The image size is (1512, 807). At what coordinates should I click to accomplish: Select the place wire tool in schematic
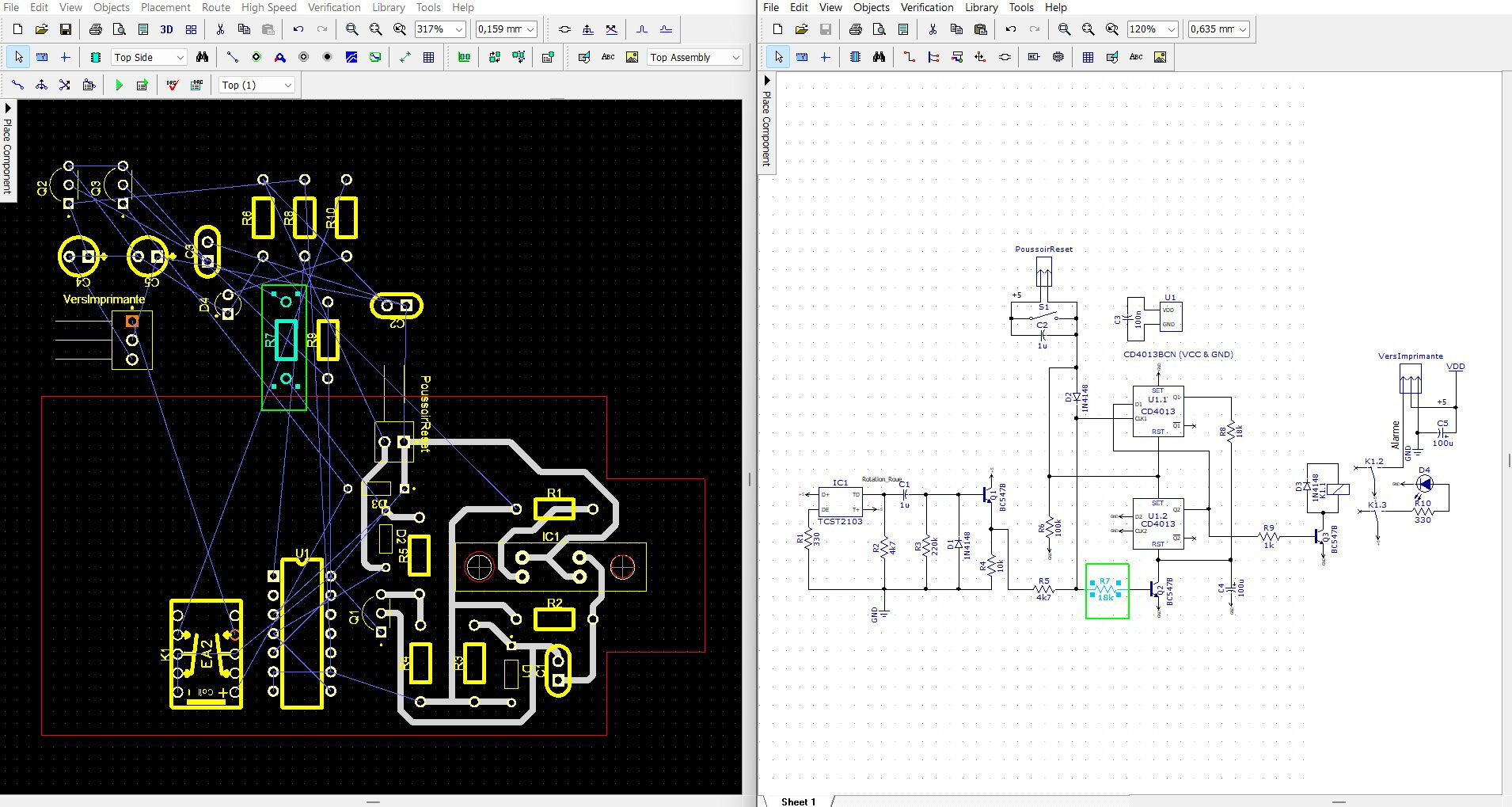pyautogui.click(x=909, y=57)
